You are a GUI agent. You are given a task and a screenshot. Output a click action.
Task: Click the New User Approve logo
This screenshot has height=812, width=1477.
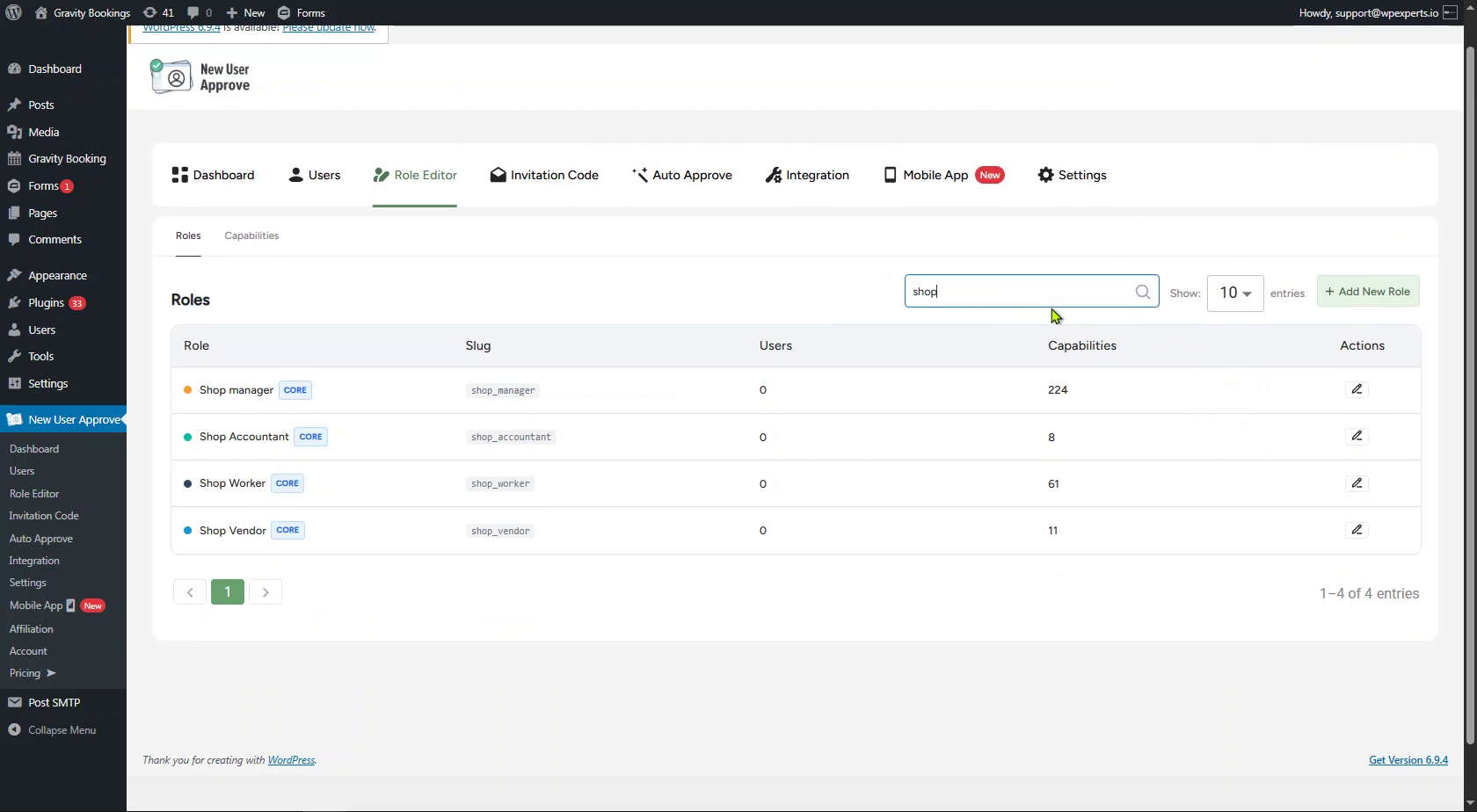coord(200,77)
